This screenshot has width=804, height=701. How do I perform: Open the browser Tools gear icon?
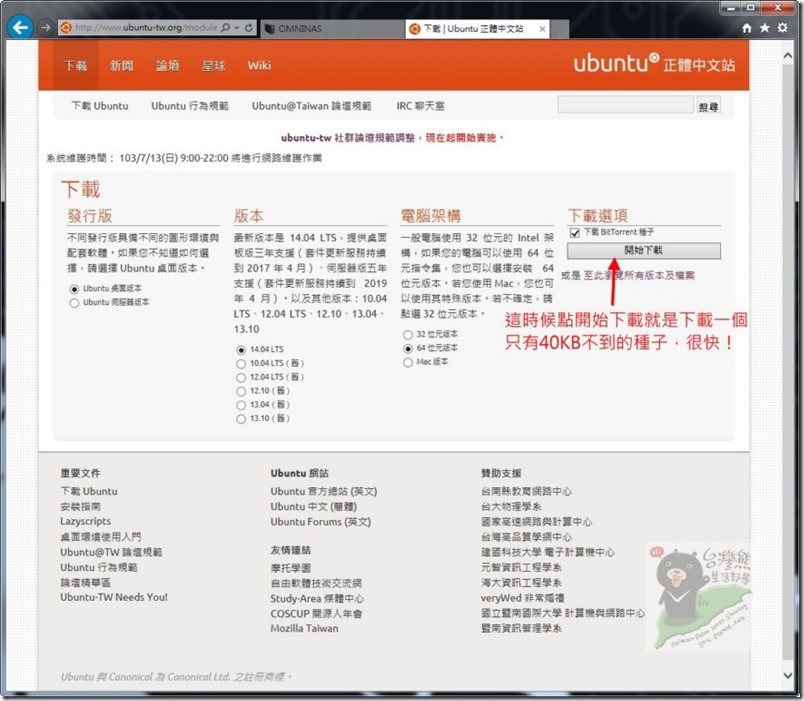[782, 28]
